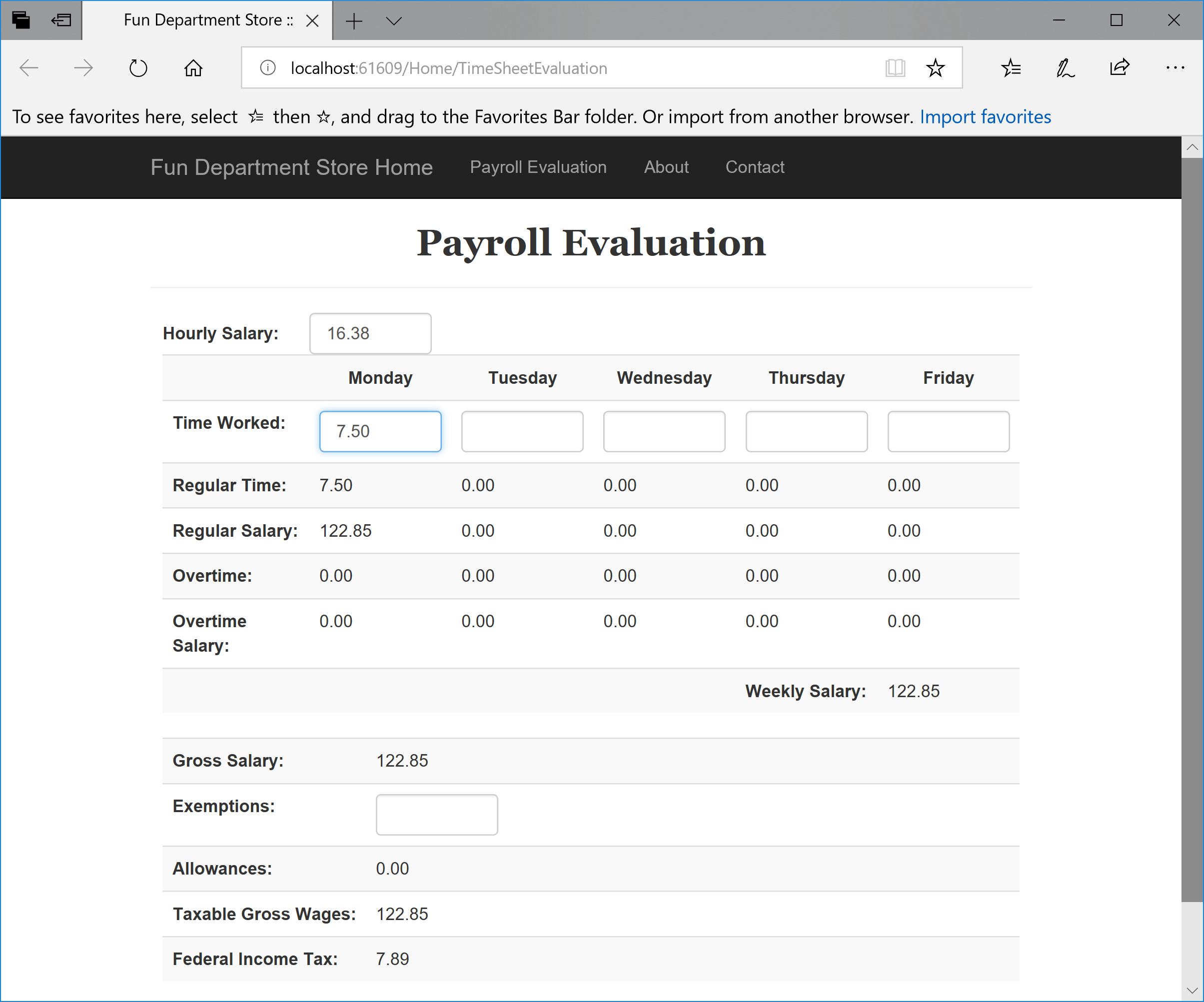The image size is (1204, 1002).
Task: Minimize the browser window
Action: 1059,20
